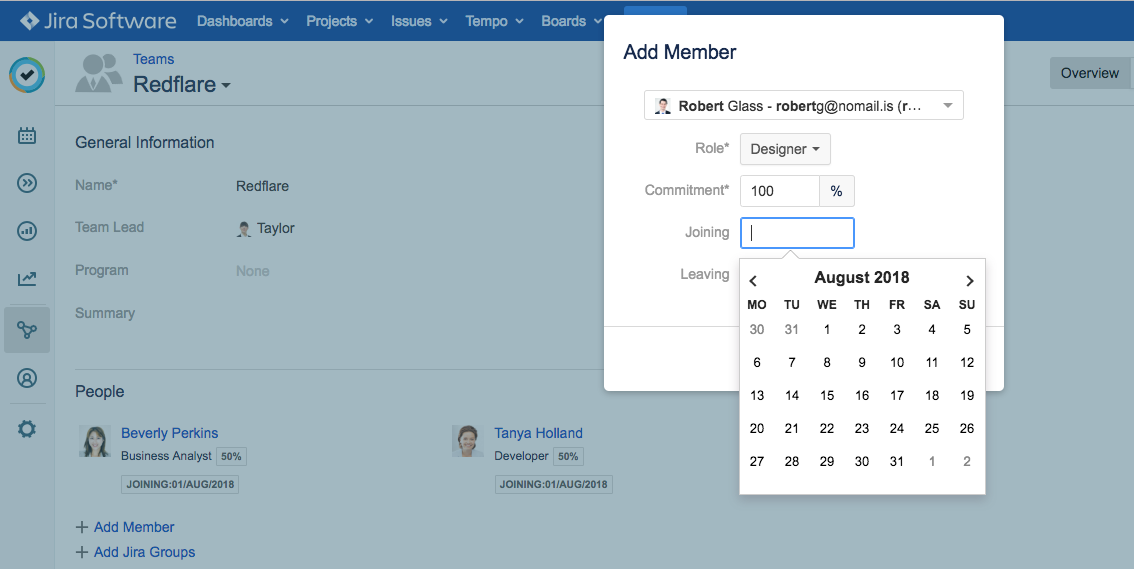The width and height of the screenshot is (1134, 569).
Task: Open the calendar icon in left sidebar
Action: click(27, 135)
